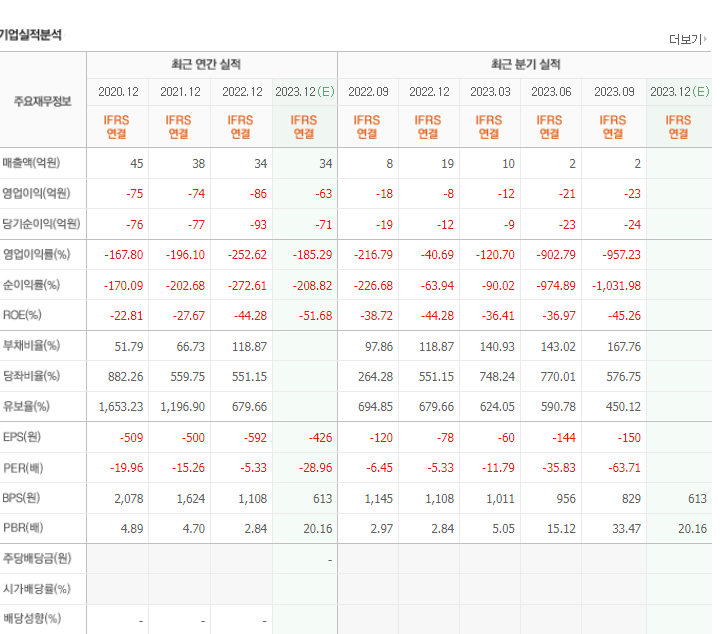Click quick ratio value 882.26
Screen dimensions: 724x634
[126, 377]
